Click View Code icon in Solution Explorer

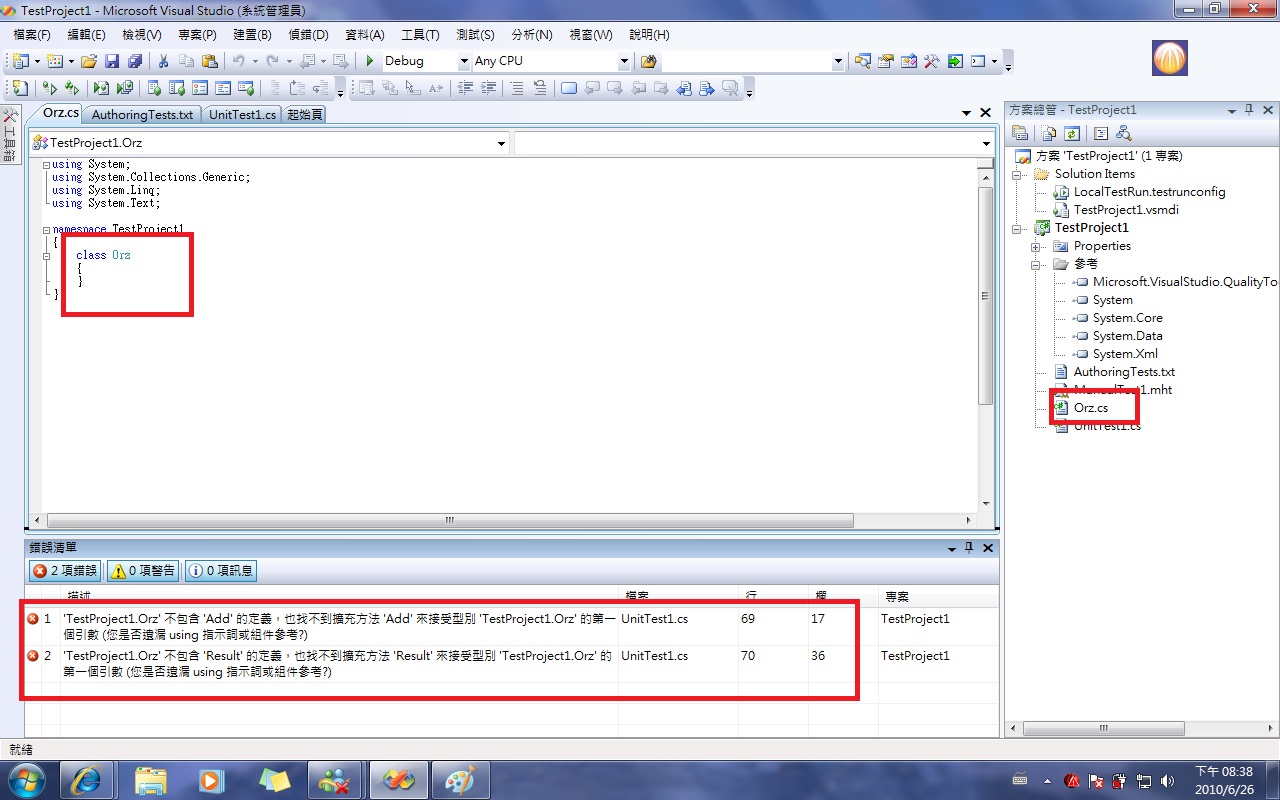pyautogui.click(x=1101, y=133)
